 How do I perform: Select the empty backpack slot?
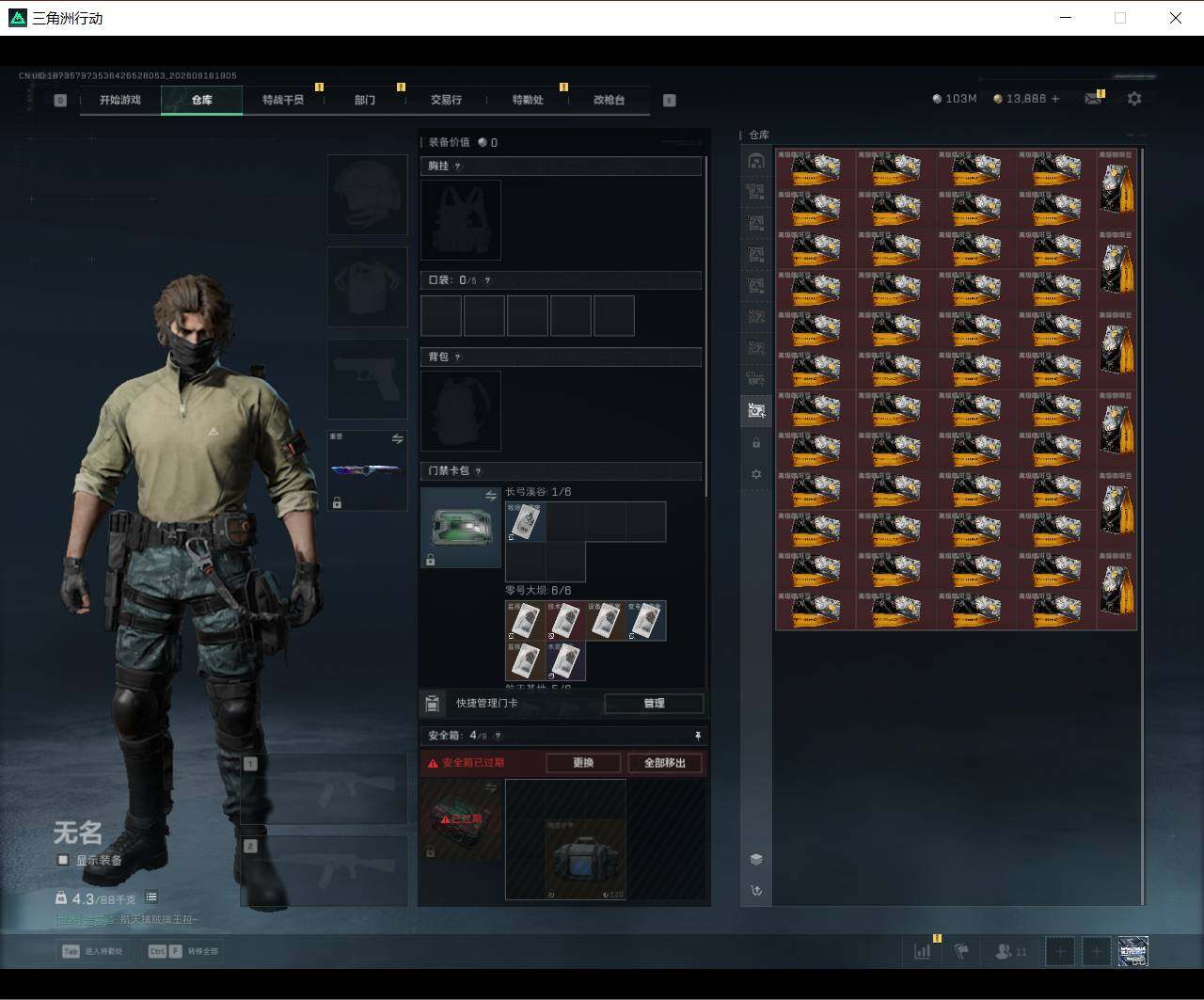coord(461,410)
